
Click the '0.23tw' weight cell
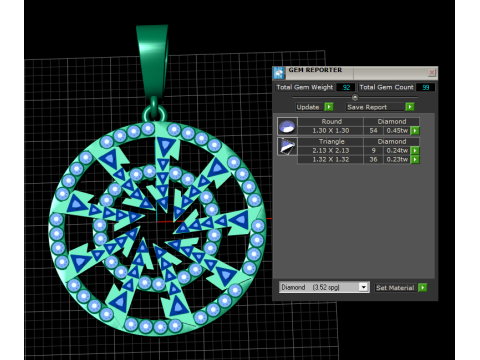(x=397, y=159)
